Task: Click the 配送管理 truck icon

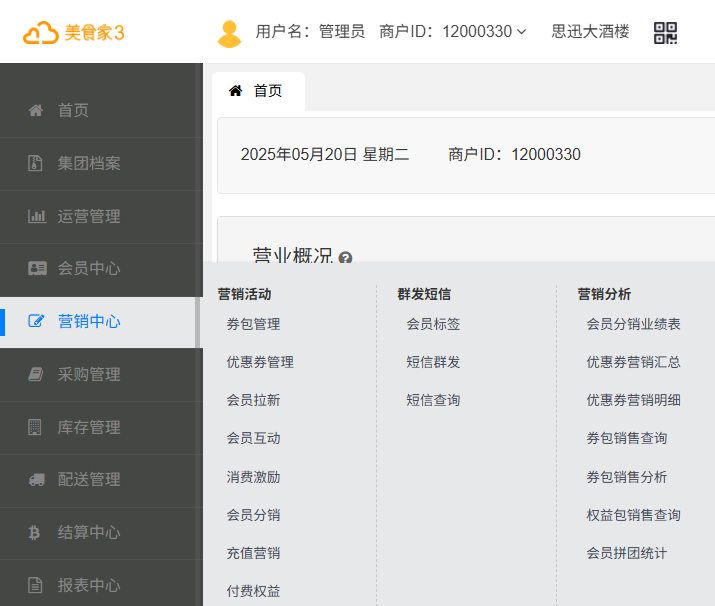Action: [36, 480]
